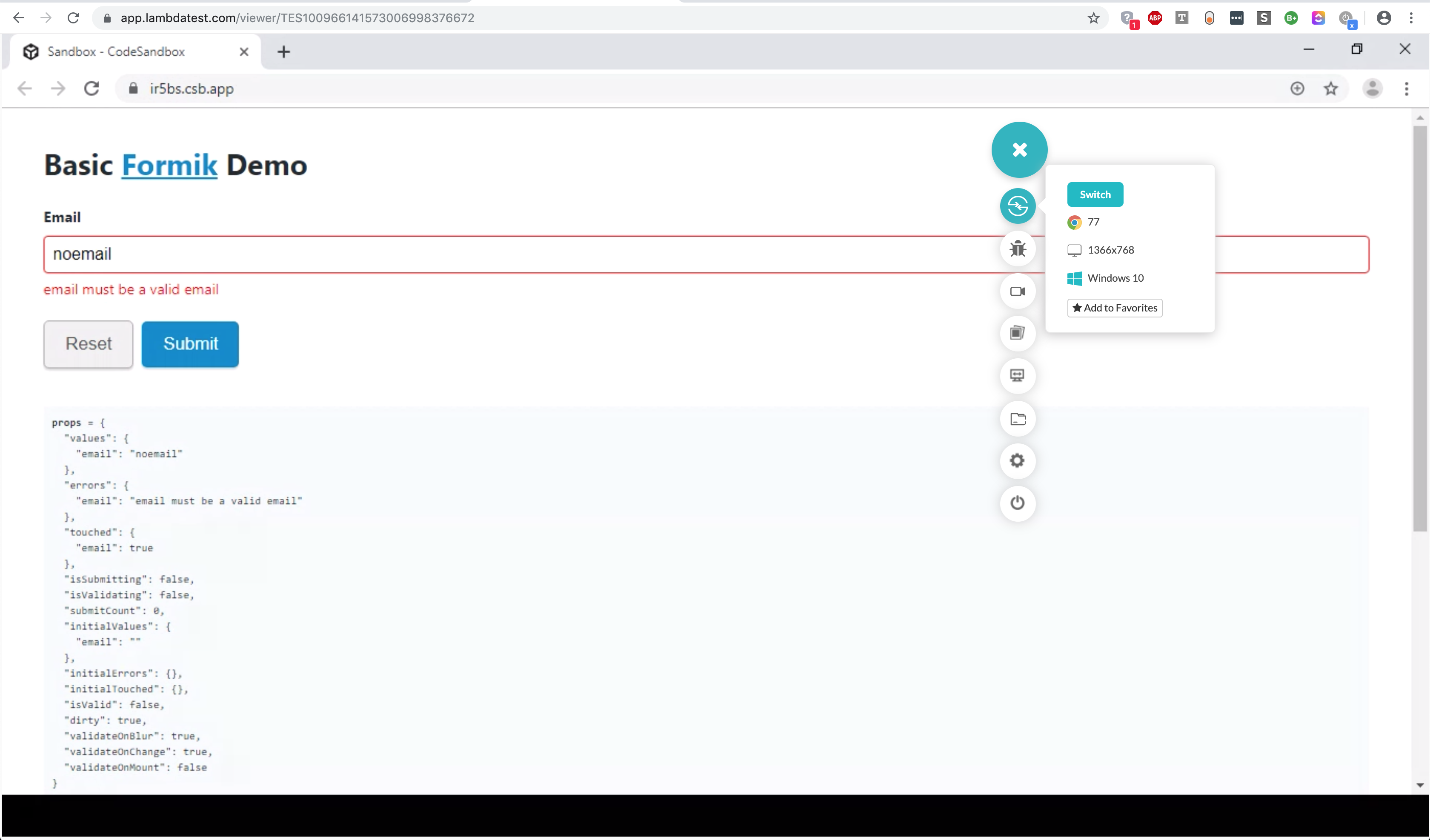The image size is (1430, 840).
Task: Bookmark the ir5bs.csb.app page via the star
Action: click(1331, 89)
